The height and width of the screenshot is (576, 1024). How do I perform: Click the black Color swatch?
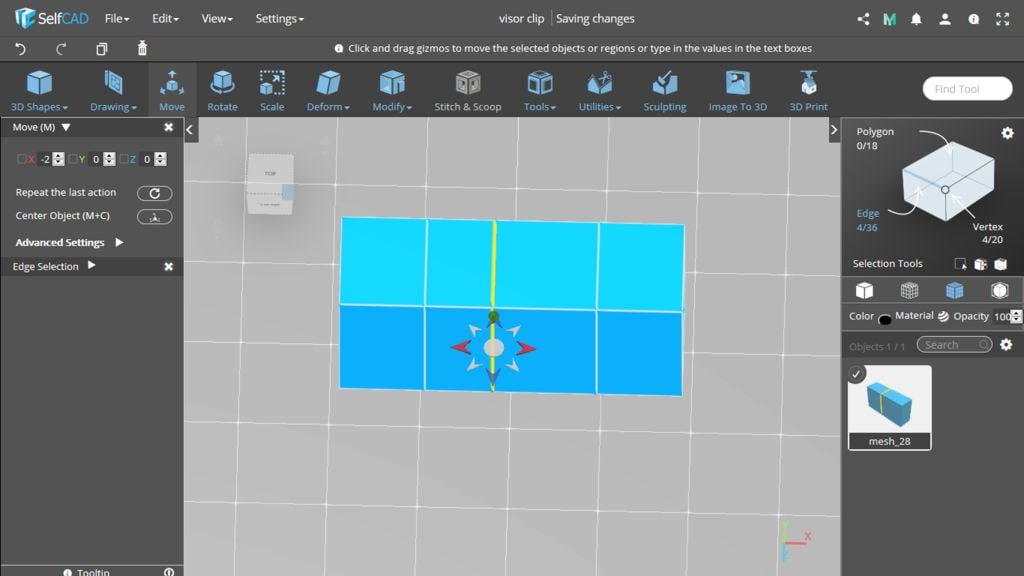pyautogui.click(x=885, y=320)
